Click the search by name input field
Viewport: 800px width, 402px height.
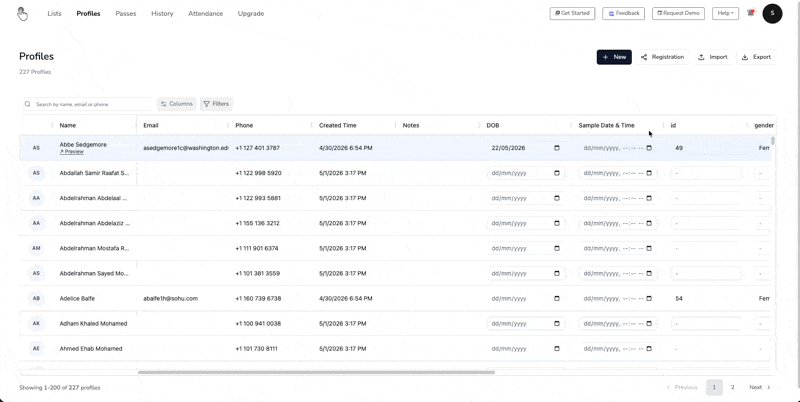(x=92, y=104)
